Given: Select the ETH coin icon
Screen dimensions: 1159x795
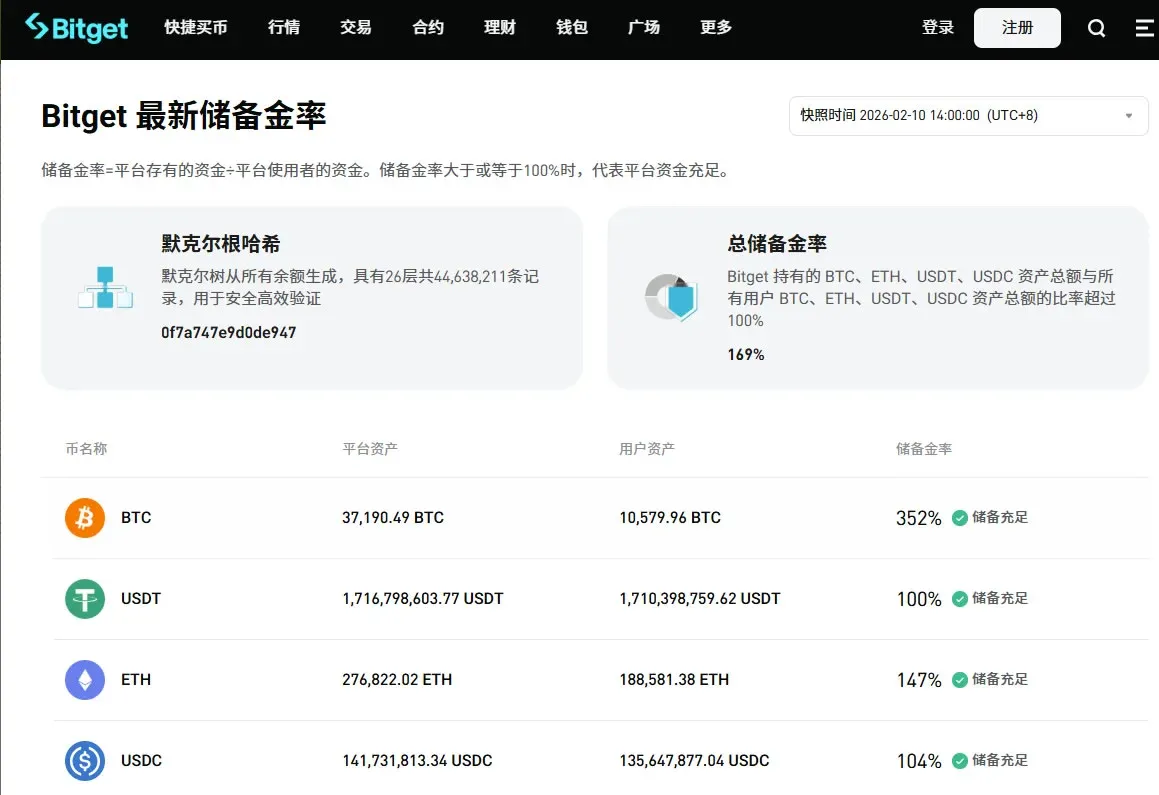Looking at the screenshot, I should pyautogui.click(x=84, y=679).
